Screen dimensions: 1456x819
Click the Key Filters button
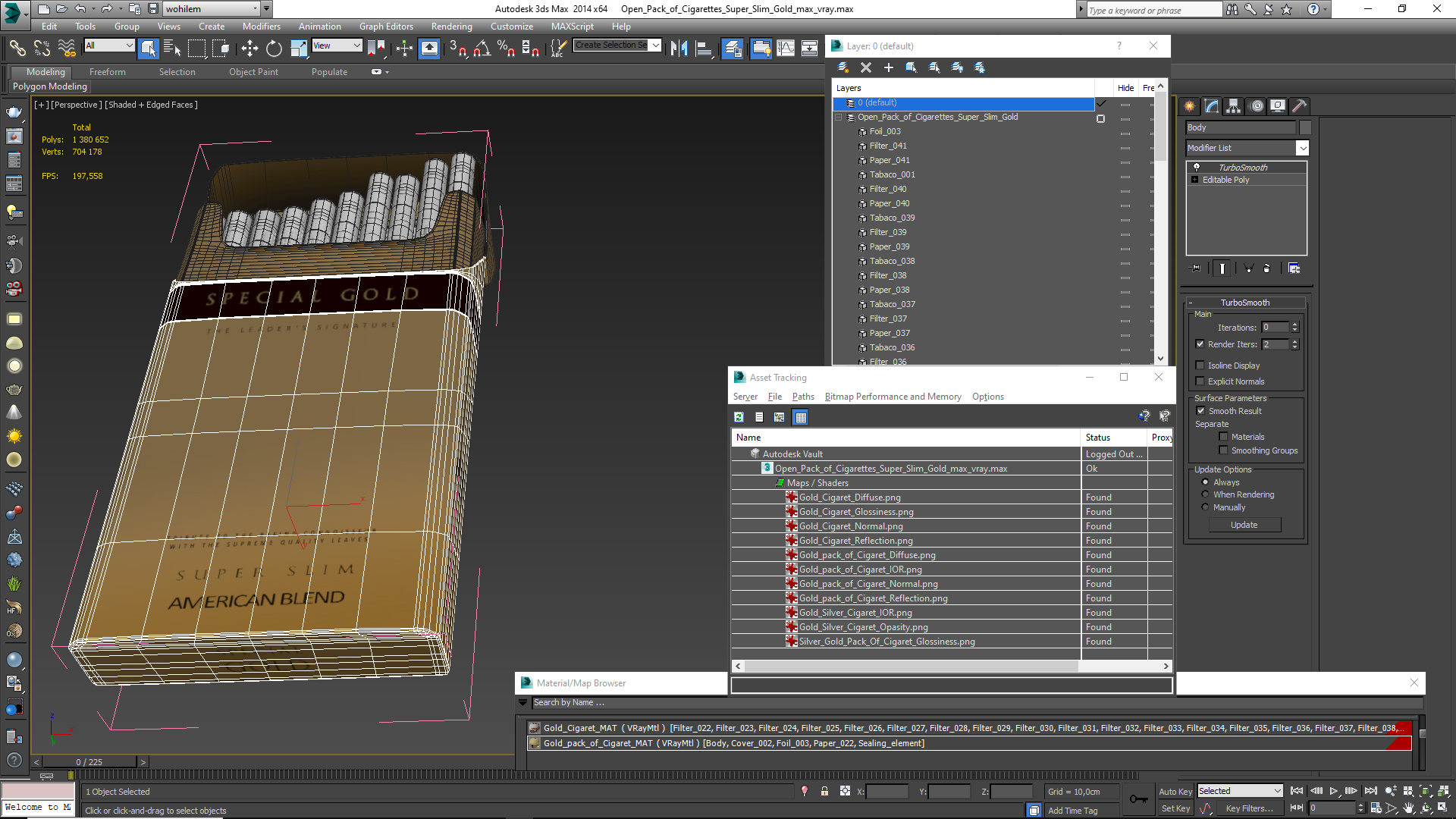pyautogui.click(x=1249, y=808)
